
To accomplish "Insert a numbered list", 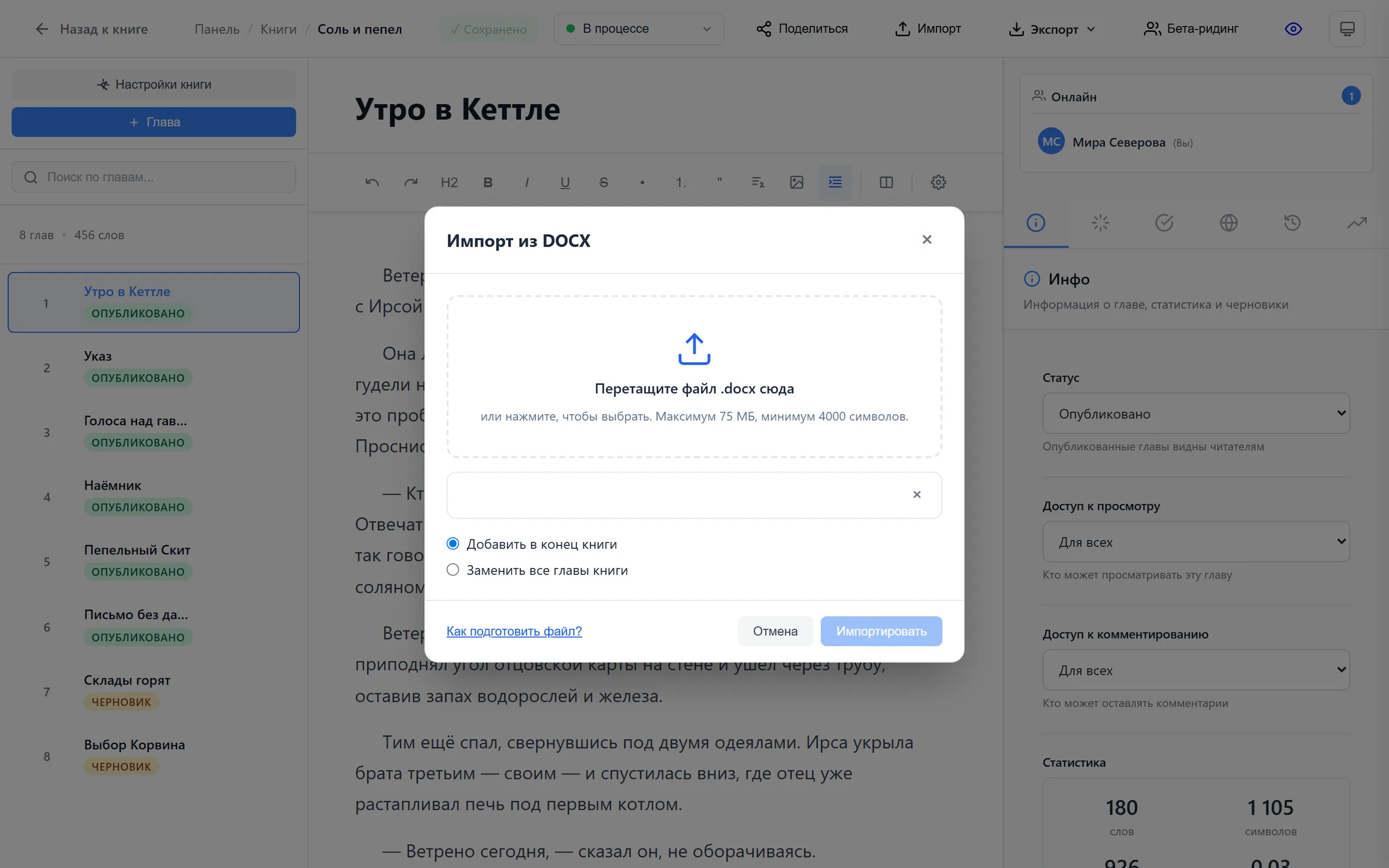I will (x=681, y=182).
